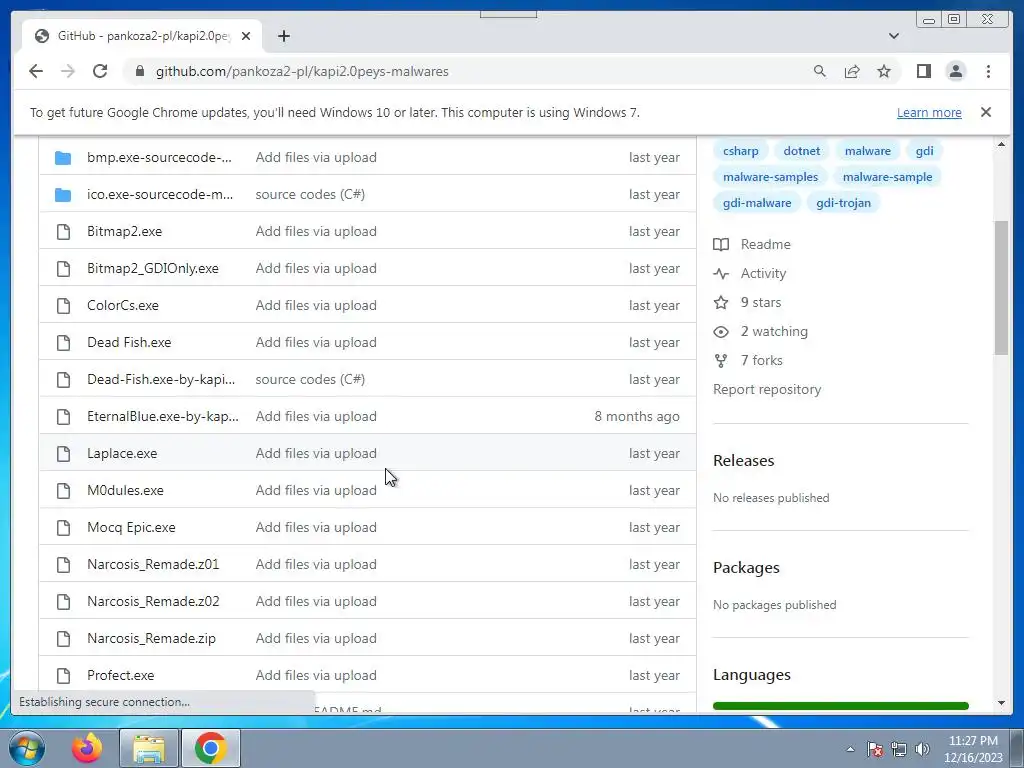Open M0dules.exe file

pos(125,490)
